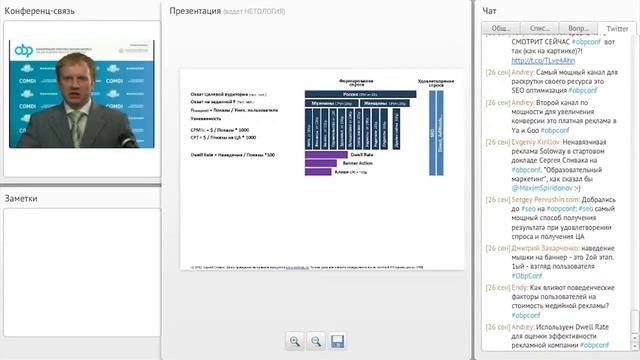Click inside the Заметки notes field

[x=82, y=272]
